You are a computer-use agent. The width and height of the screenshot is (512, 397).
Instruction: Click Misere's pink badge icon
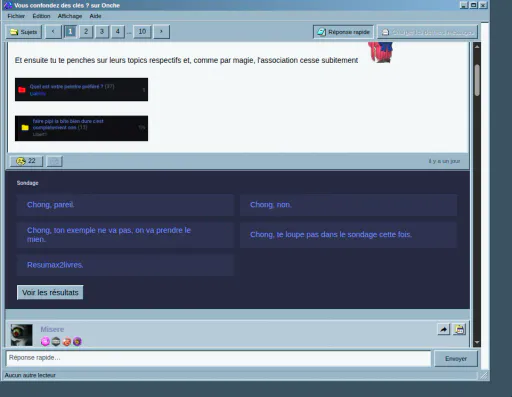pyautogui.click(x=45, y=341)
